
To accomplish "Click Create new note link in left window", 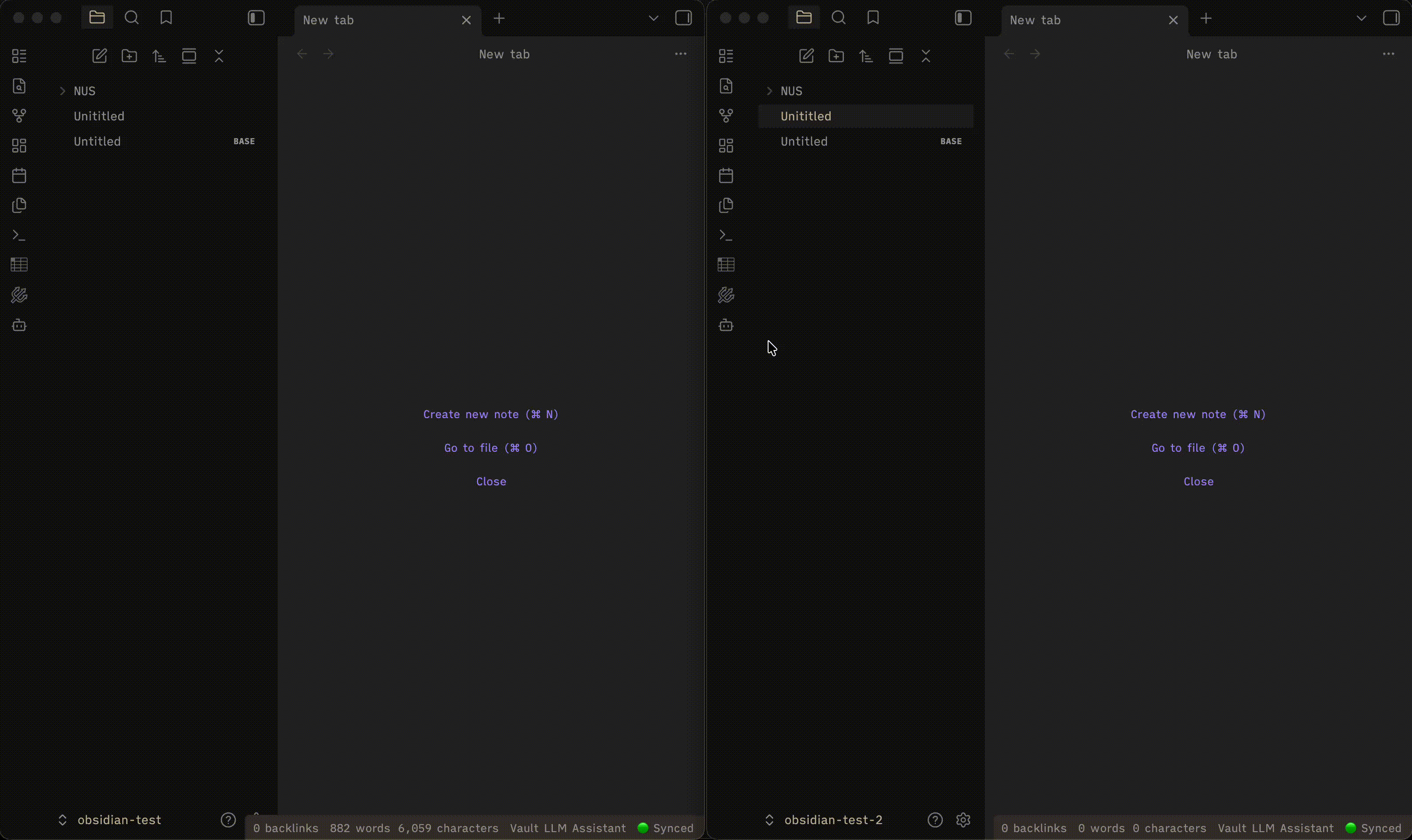I will [x=490, y=414].
